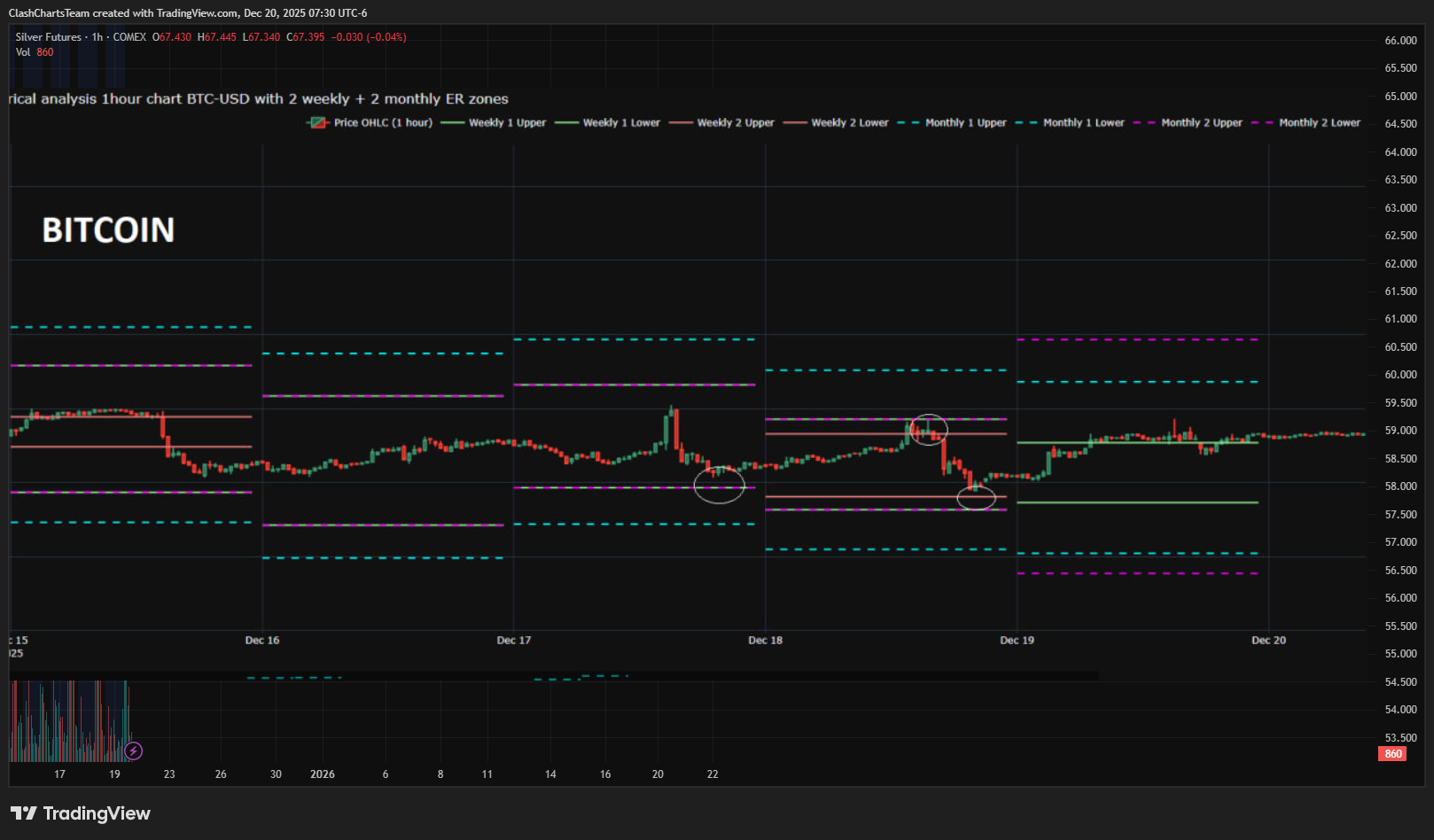This screenshot has width=1434, height=840.
Task: Click the 2026 label on bottom time axis
Action: coord(323,774)
